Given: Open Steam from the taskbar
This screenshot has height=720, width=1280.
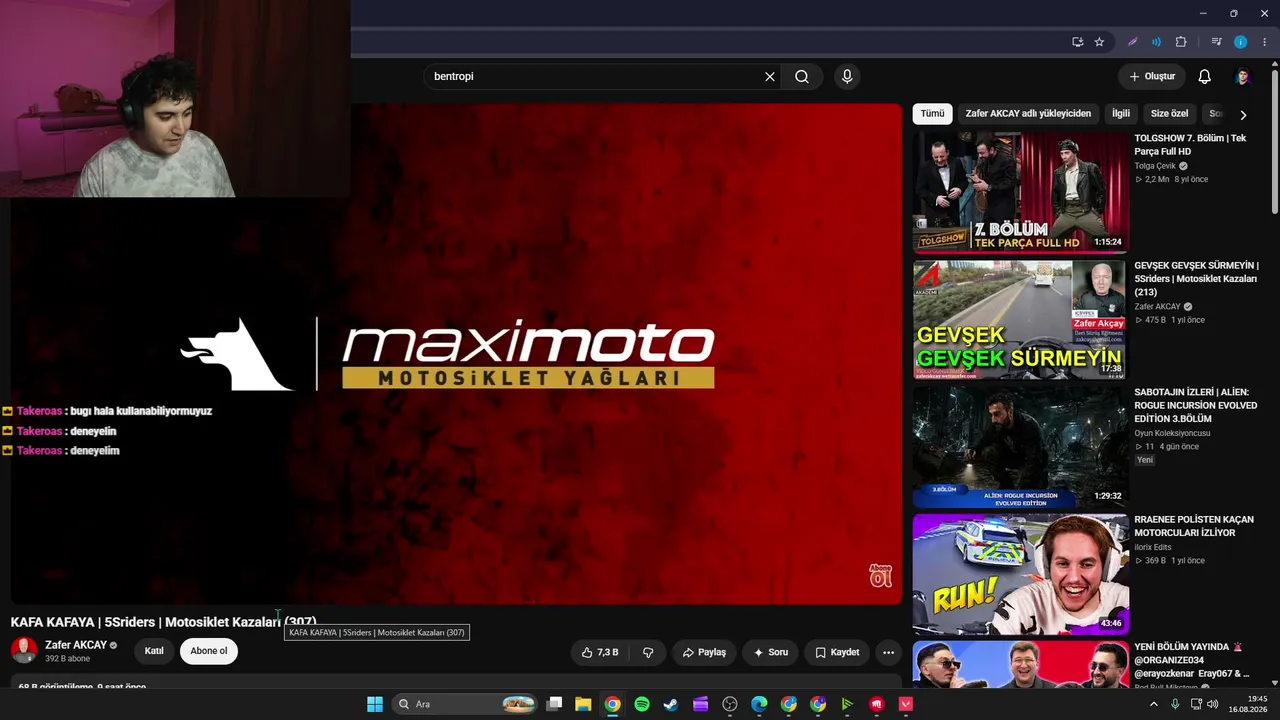Looking at the screenshot, I should 671,704.
